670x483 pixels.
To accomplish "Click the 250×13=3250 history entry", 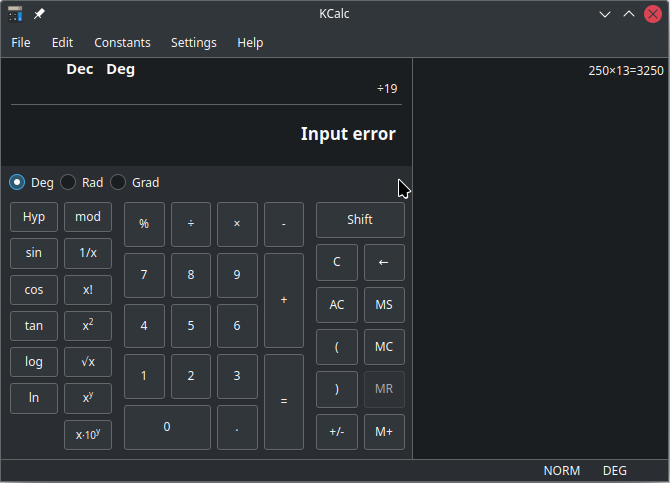I will coord(625,71).
